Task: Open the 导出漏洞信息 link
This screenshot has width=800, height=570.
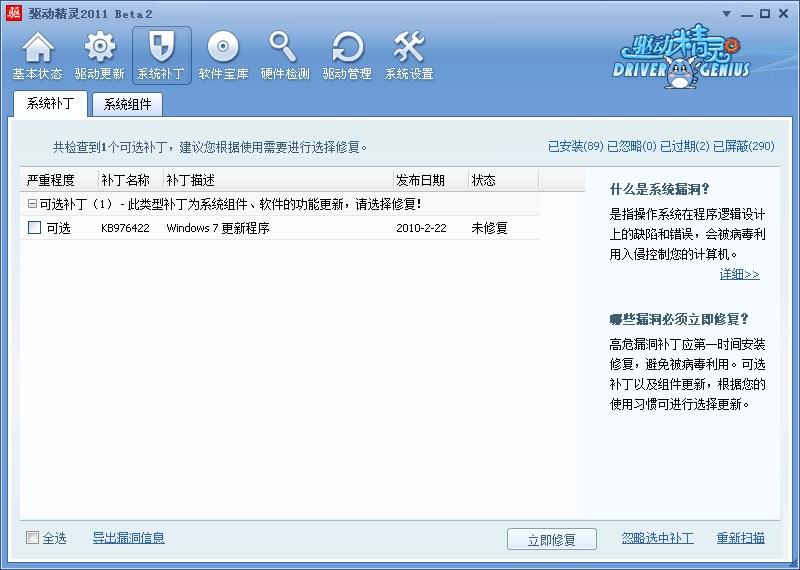Action: tap(129, 538)
